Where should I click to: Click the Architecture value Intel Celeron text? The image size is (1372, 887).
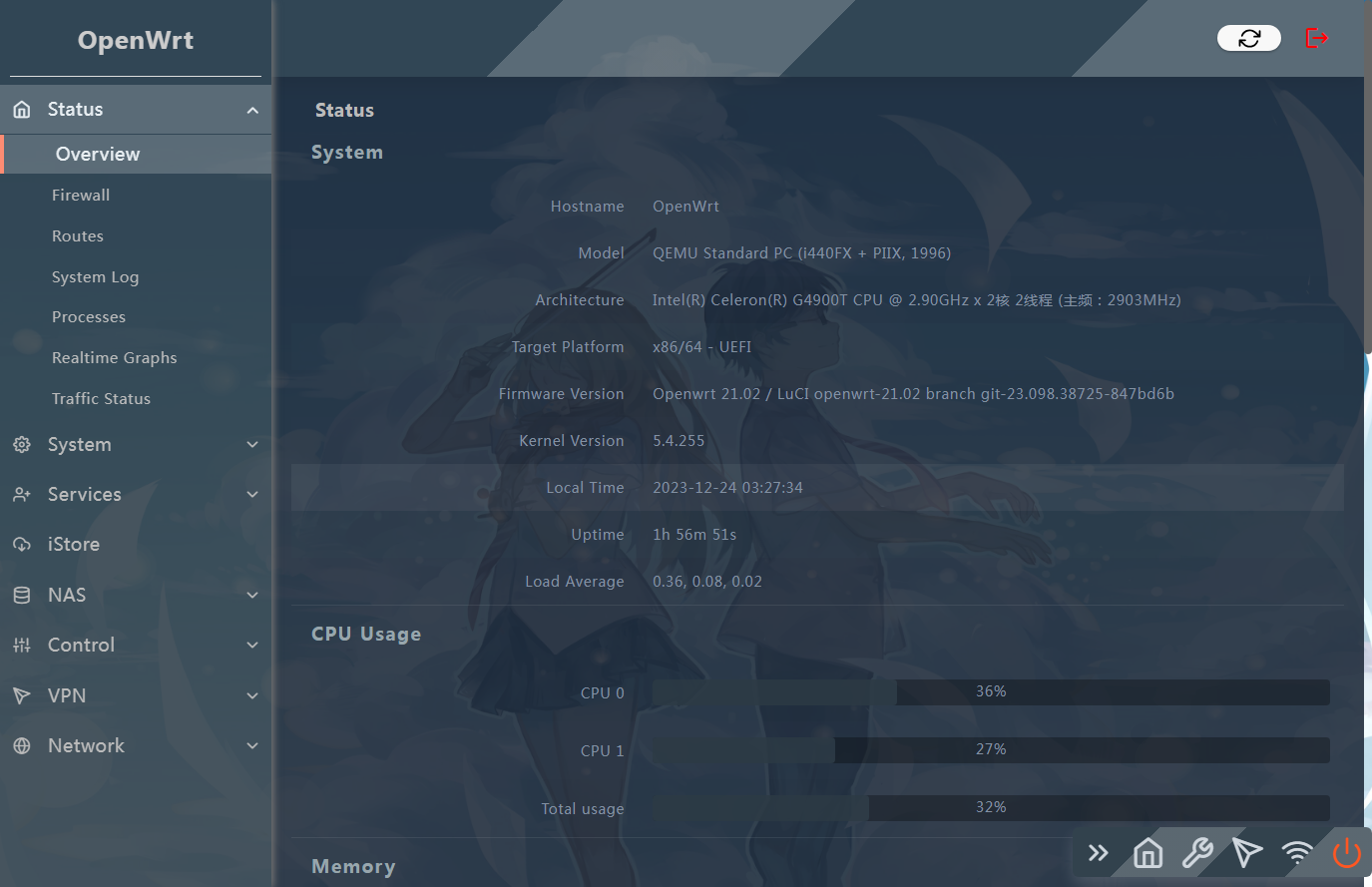pyautogui.click(x=917, y=300)
